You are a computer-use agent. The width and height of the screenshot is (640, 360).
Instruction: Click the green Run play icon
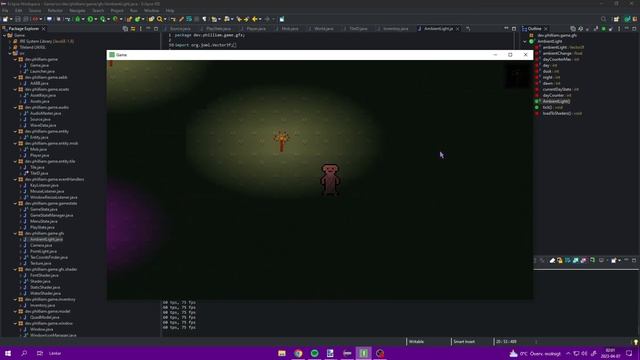click(x=90, y=19)
